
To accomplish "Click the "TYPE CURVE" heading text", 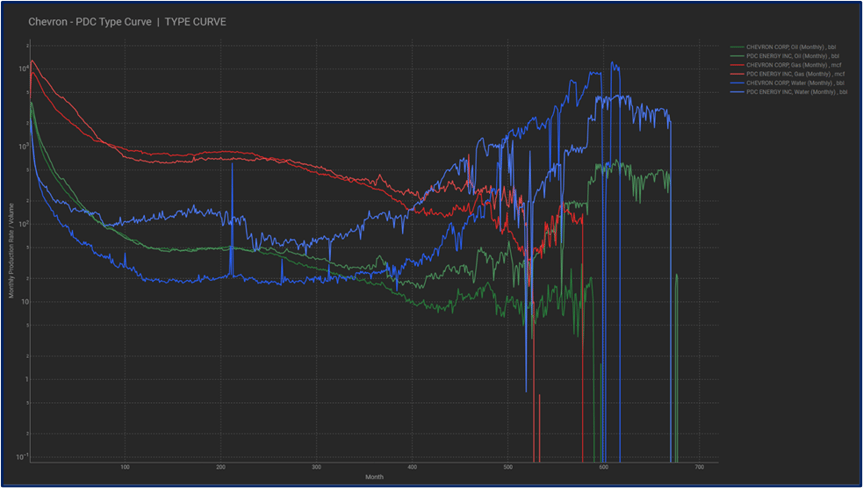I will tap(195, 22).
